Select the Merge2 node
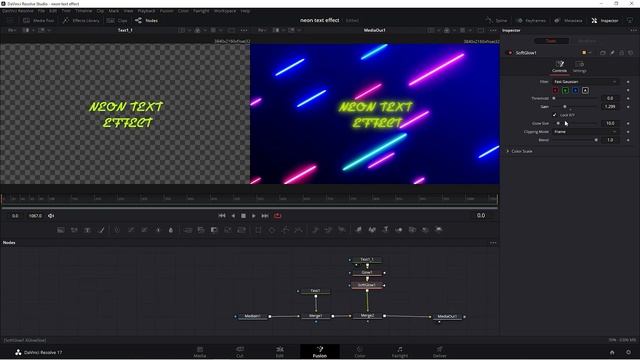 [x=367, y=316]
